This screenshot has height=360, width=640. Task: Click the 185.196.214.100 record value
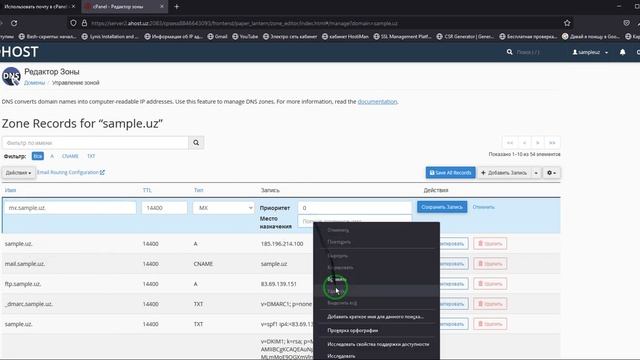coord(282,244)
